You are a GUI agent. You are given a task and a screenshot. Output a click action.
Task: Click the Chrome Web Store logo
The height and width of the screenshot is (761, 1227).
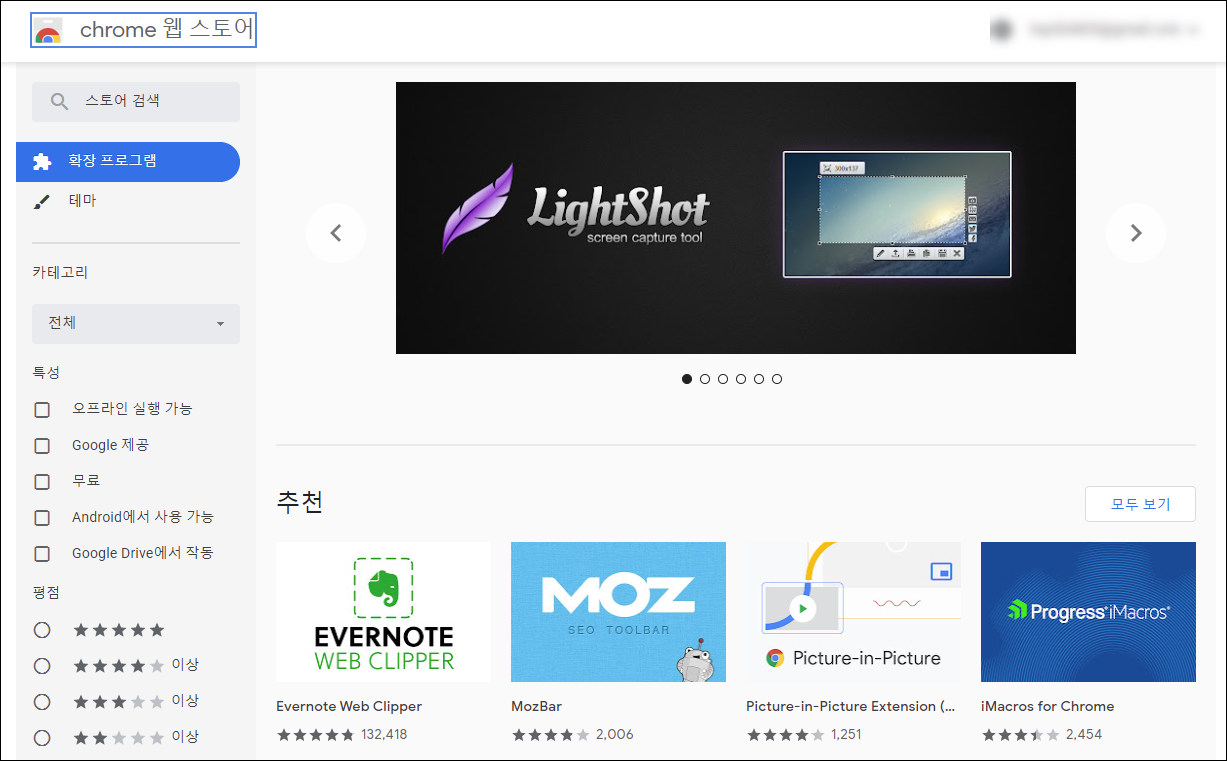tap(143, 29)
